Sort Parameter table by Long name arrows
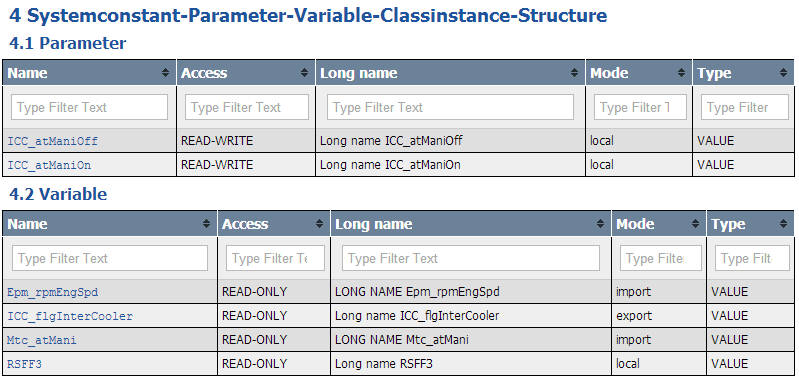This screenshot has height=381, width=799. [575, 73]
